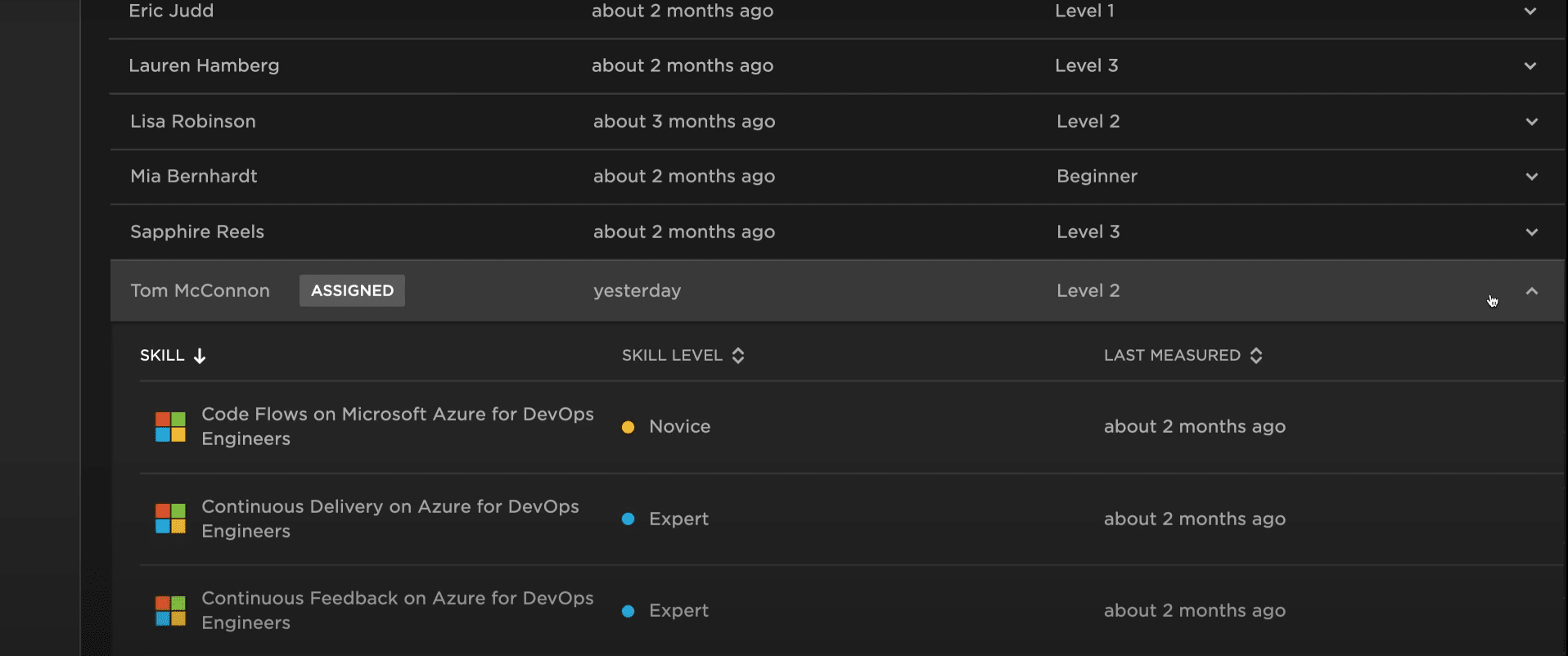Click 'about 2 months ago' for Sapphire Reels
This screenshot has height=656, width=1568.
coord(684,231)
